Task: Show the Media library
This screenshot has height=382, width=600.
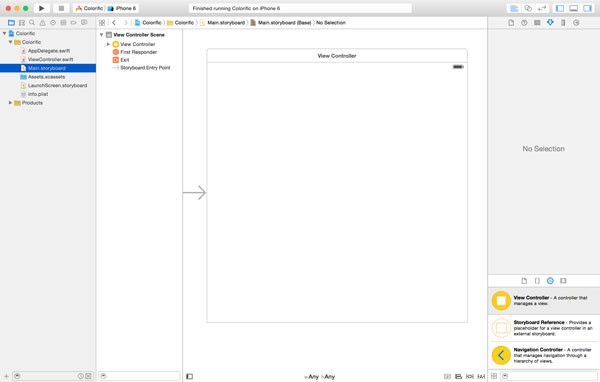Action: pyautogui.click(x=563, y=281)
